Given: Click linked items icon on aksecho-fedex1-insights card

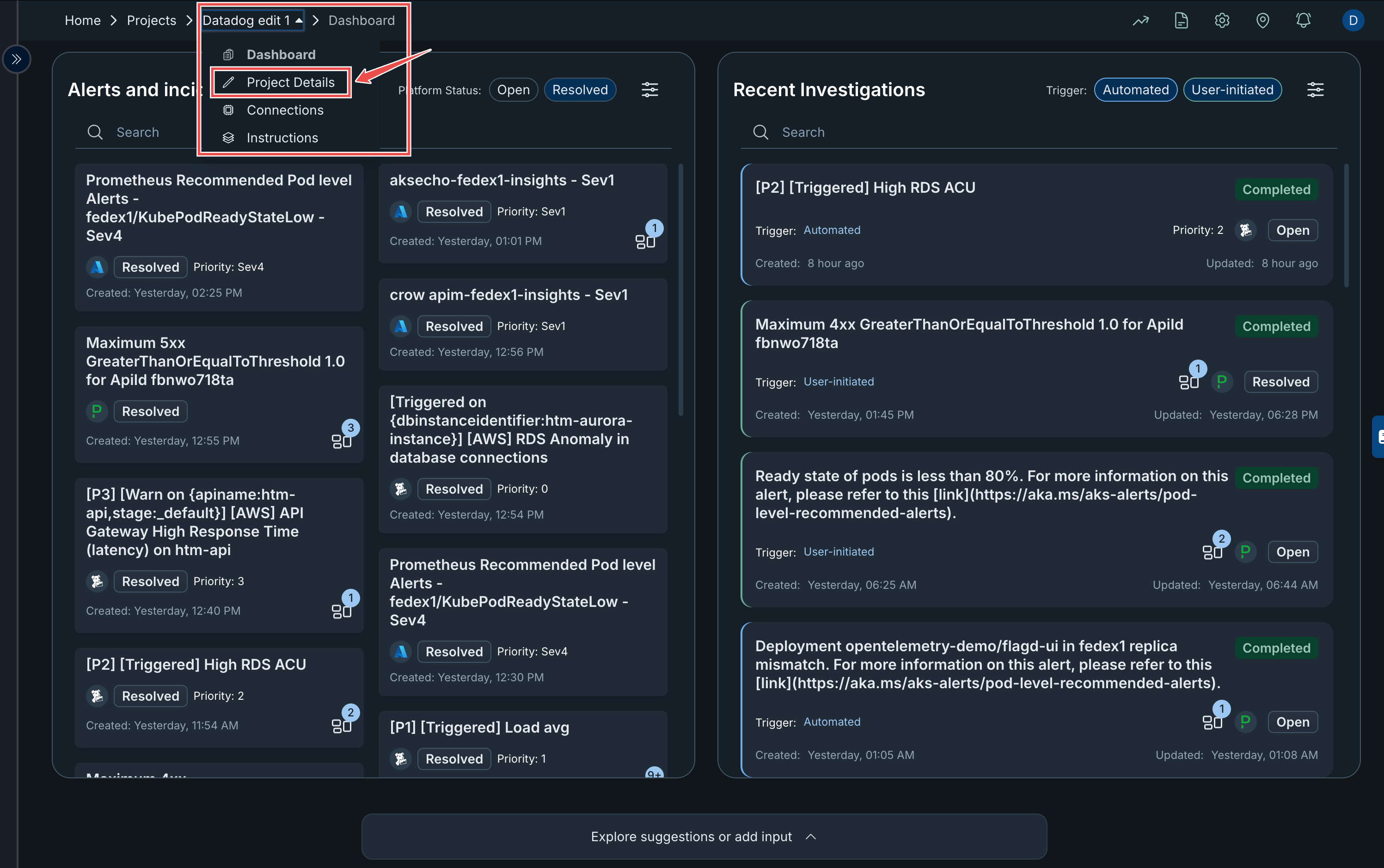Looking at the screenshot, I should [x=645, y=241].
